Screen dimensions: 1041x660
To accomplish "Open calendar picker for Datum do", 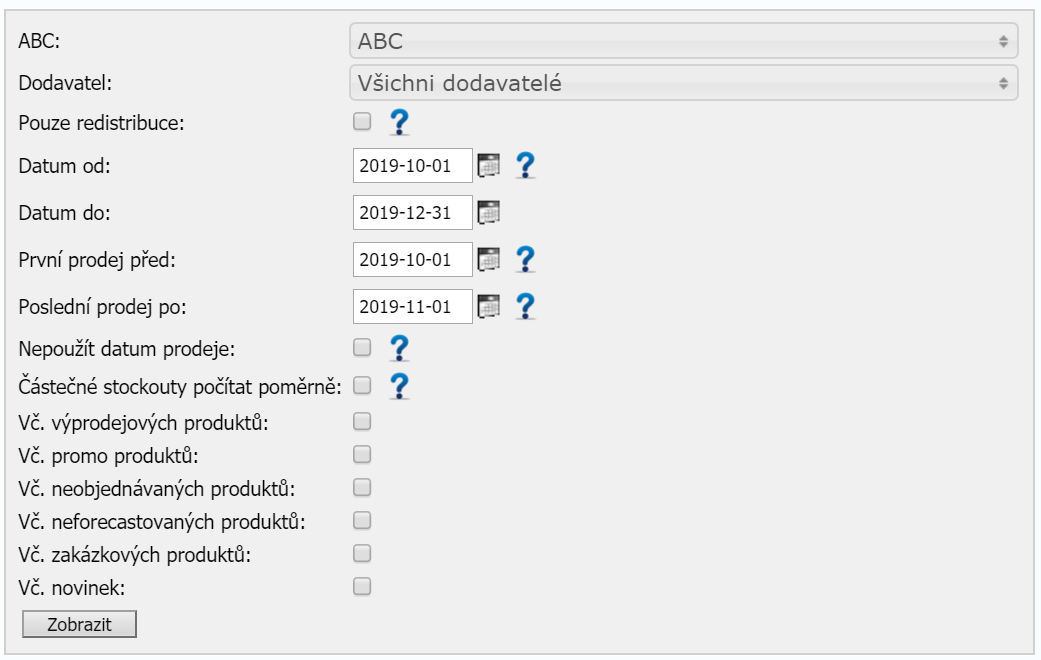I will (487, 211).
